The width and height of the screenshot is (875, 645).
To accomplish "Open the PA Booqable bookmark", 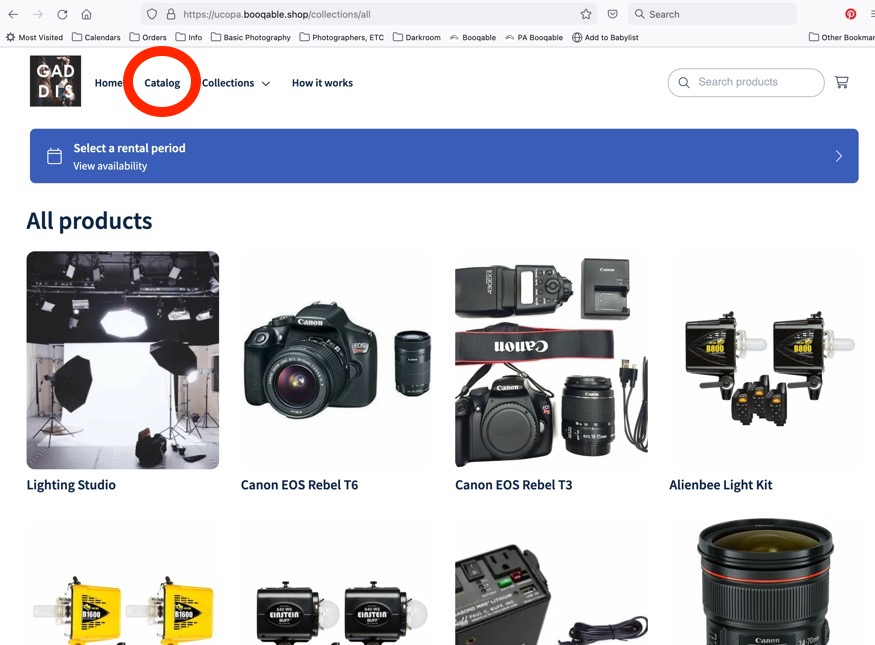I will (534, 37).
